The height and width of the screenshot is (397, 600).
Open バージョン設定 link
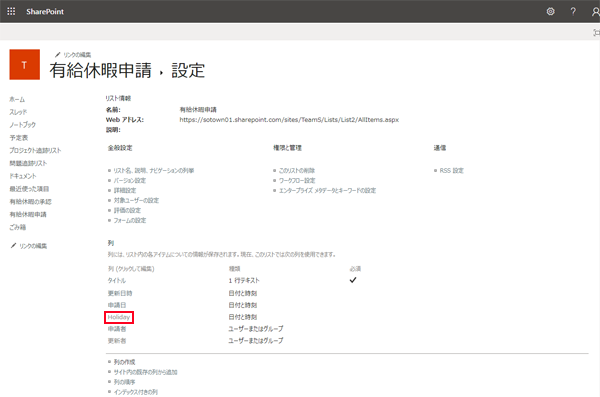130,180
